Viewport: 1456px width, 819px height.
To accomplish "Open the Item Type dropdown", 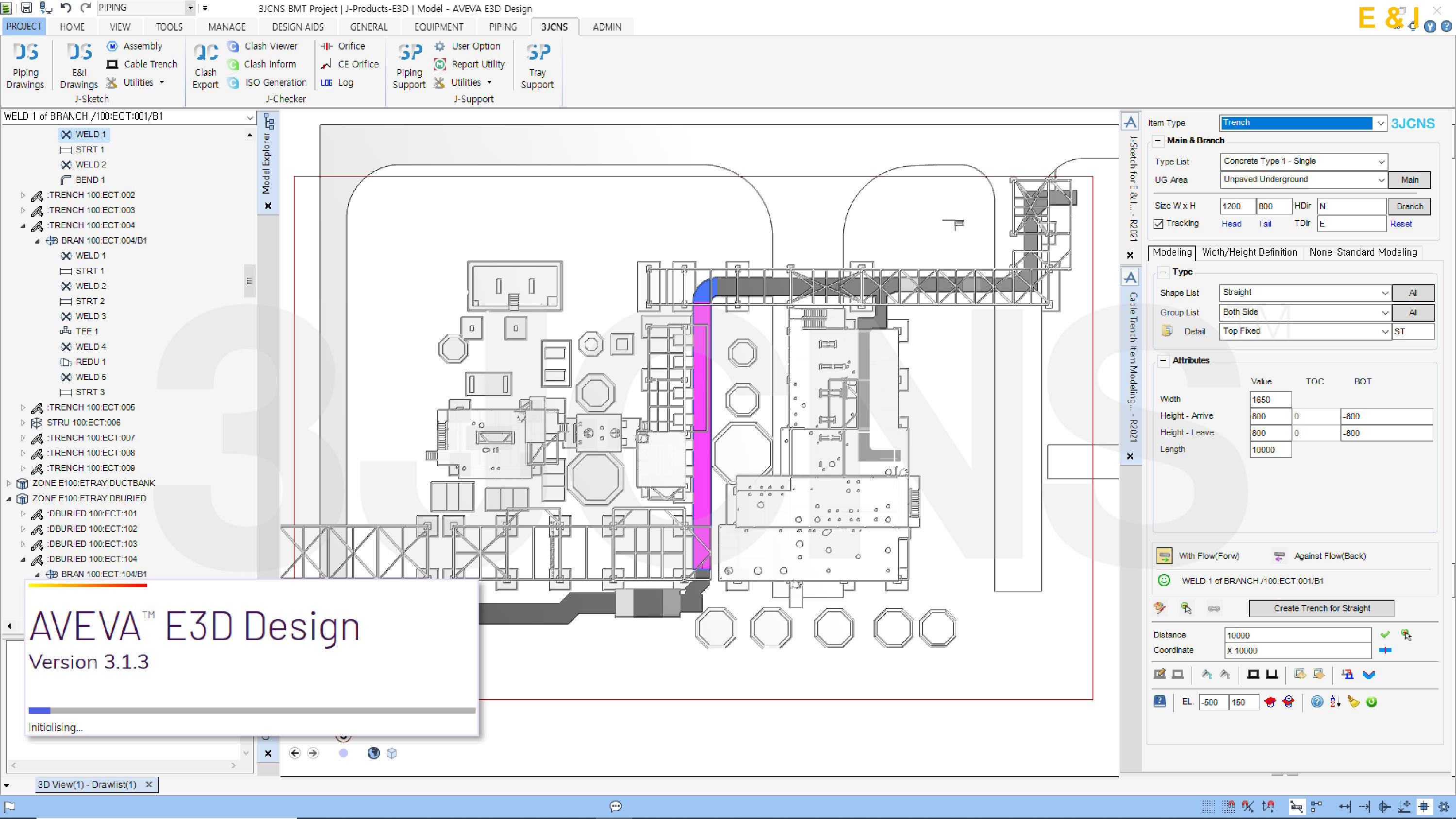I will tap(1380, 123).
